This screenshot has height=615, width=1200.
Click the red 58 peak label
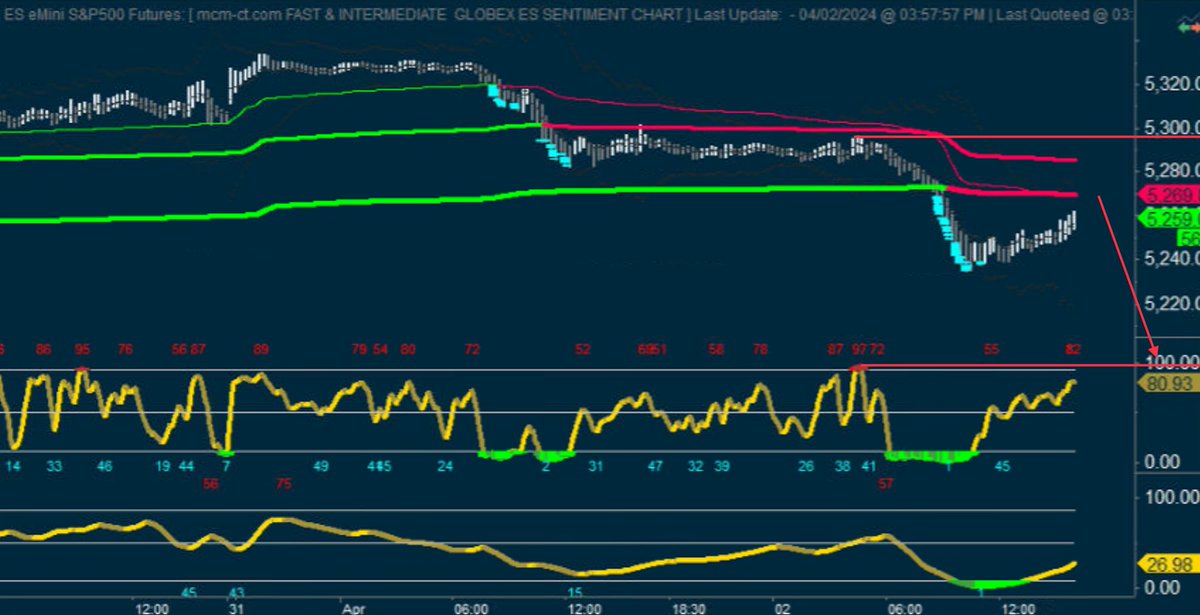pos(716,350)
